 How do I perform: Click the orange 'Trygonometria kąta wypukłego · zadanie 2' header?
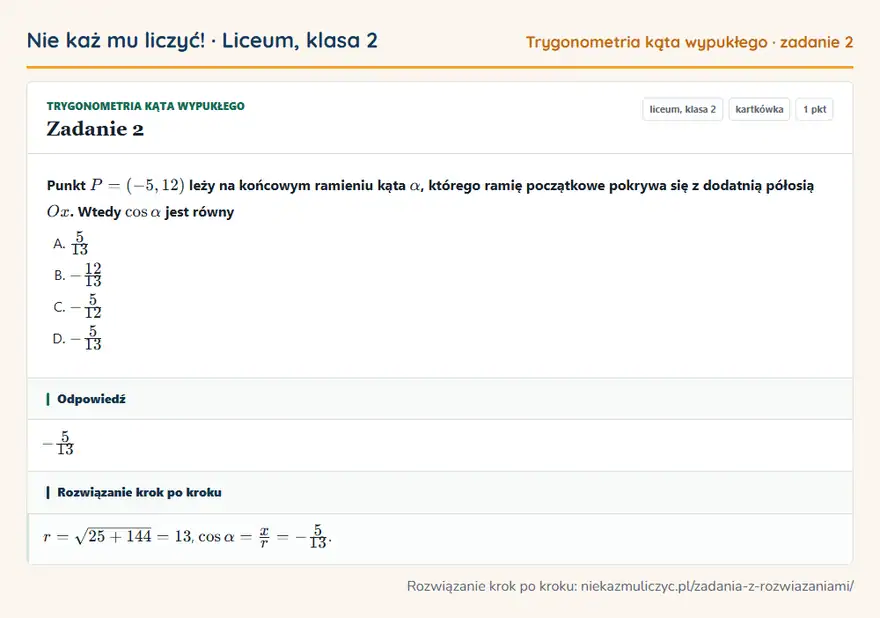(x=689, y=42)
